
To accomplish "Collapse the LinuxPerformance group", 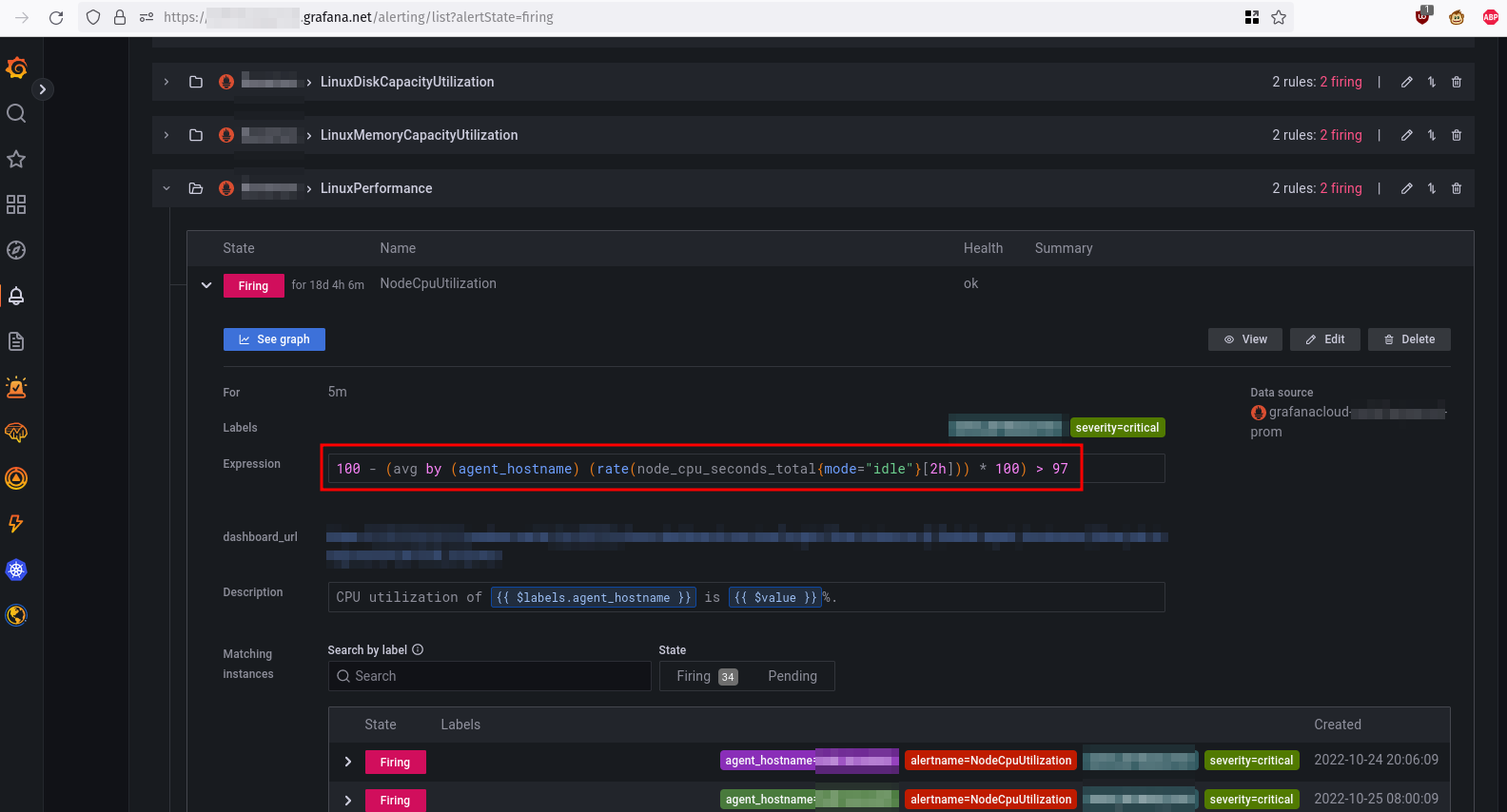I will 166,188.
